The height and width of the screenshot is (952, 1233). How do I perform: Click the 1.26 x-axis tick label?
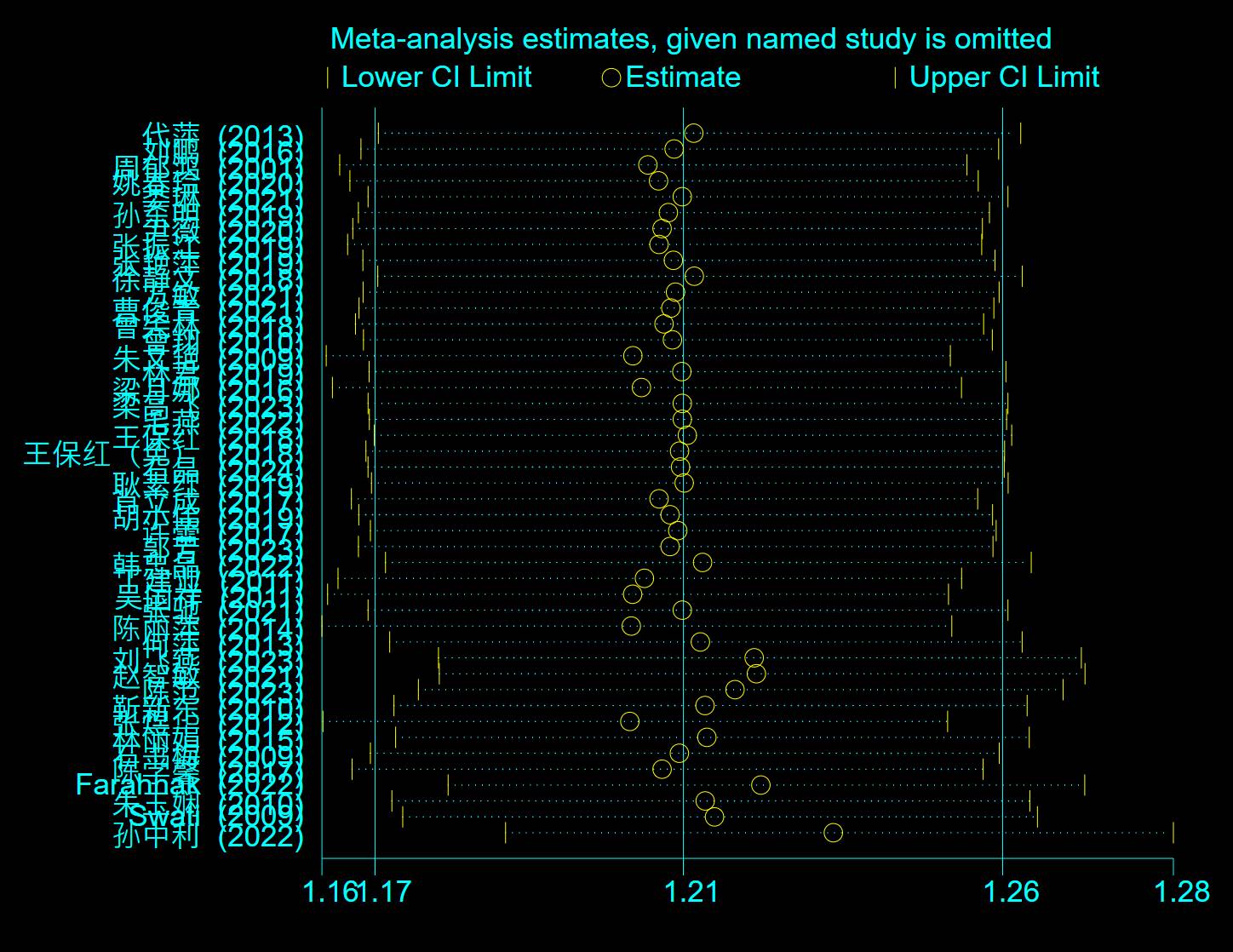(x=1011, y=892)
